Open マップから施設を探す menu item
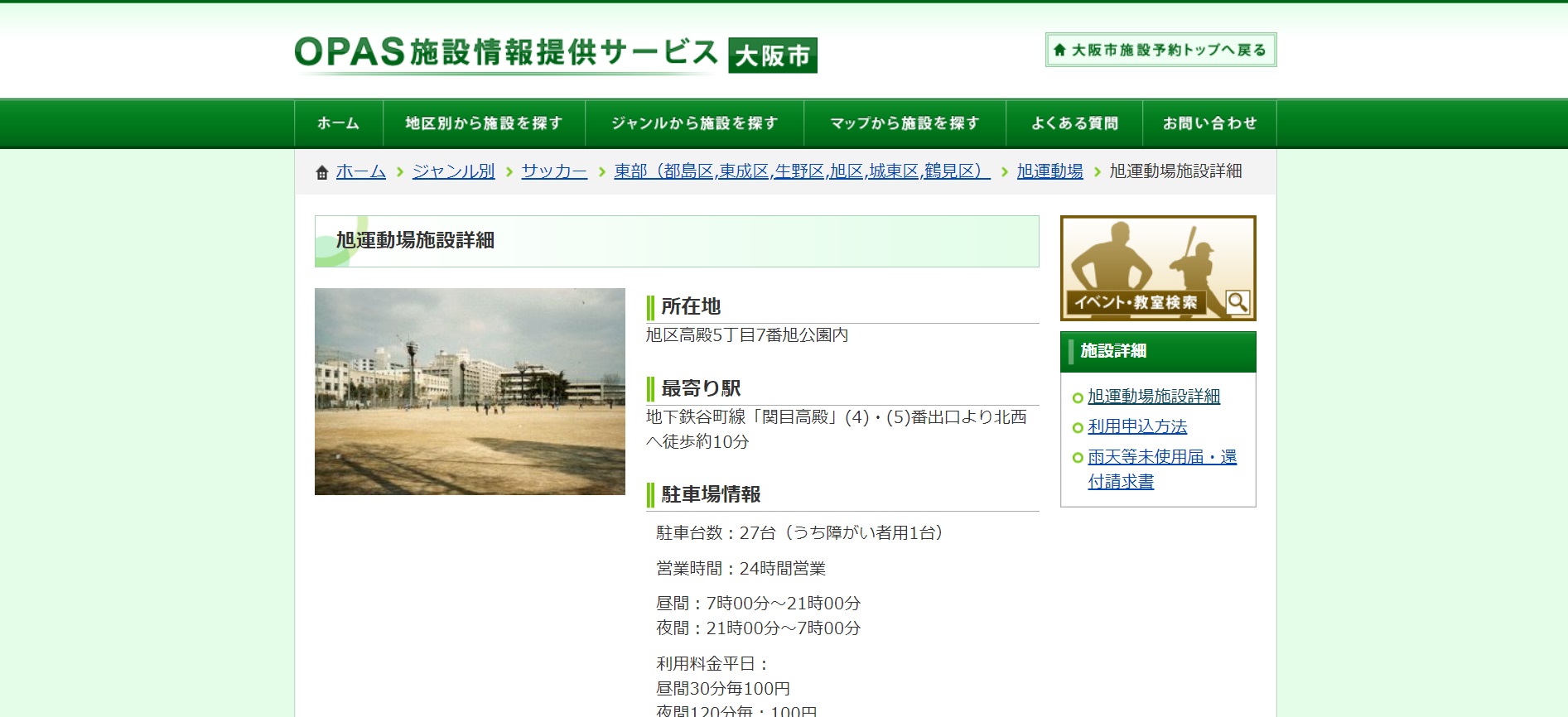 click(905, 123)
